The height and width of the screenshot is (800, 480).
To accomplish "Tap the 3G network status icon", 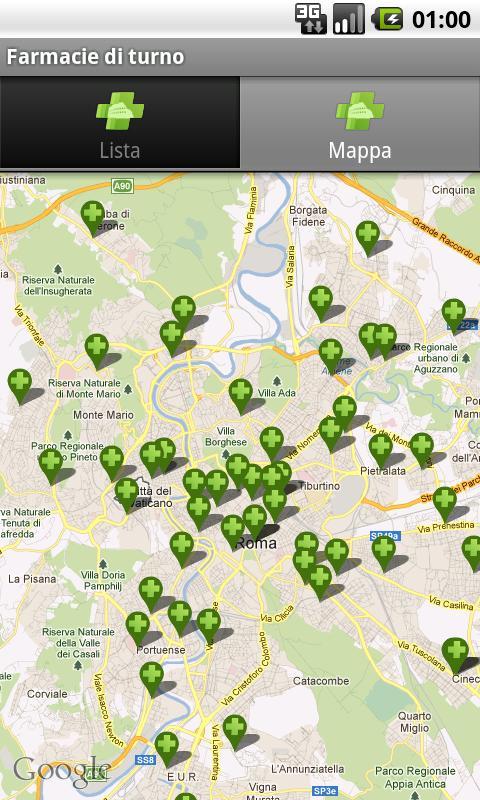I will pos(310,19).
